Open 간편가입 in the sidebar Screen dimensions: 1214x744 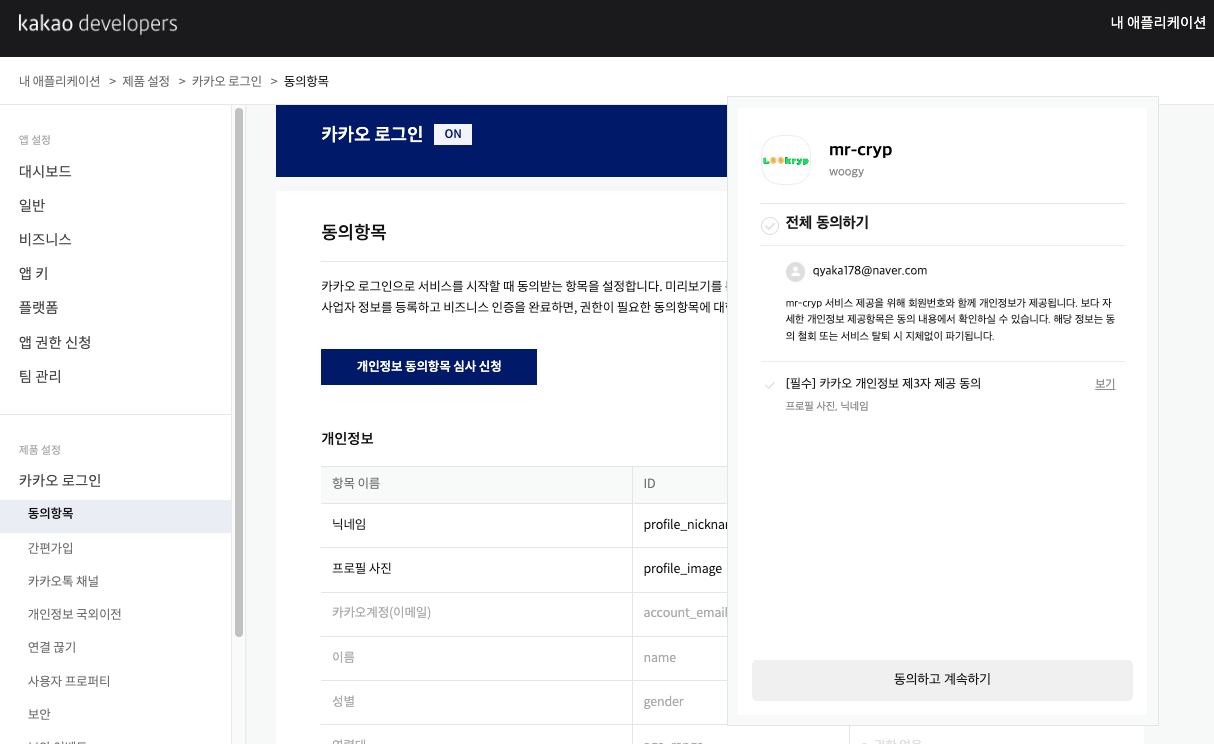pos(51,548)
